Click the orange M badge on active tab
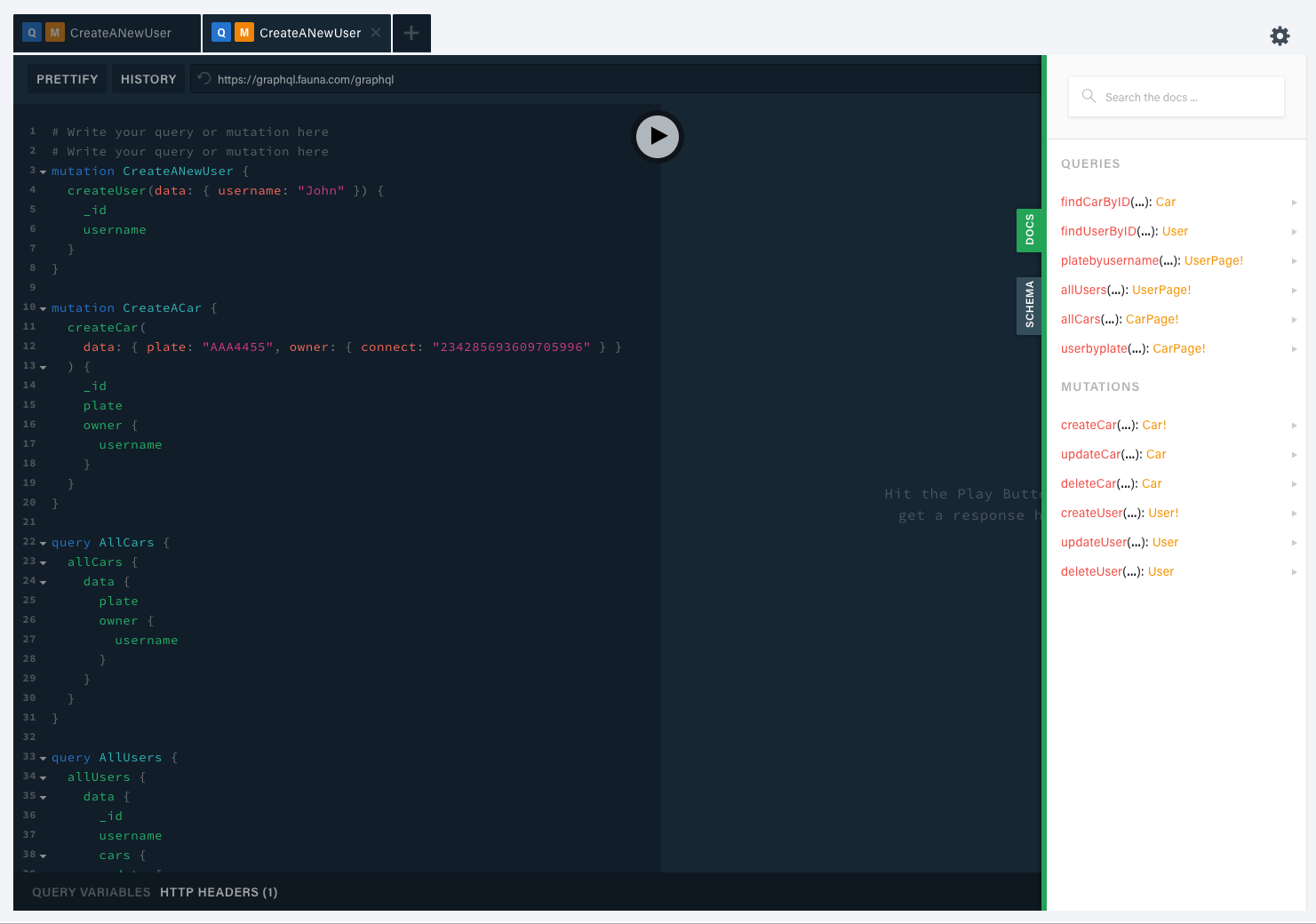1316x924 pixels. click(x=244, y=33)
